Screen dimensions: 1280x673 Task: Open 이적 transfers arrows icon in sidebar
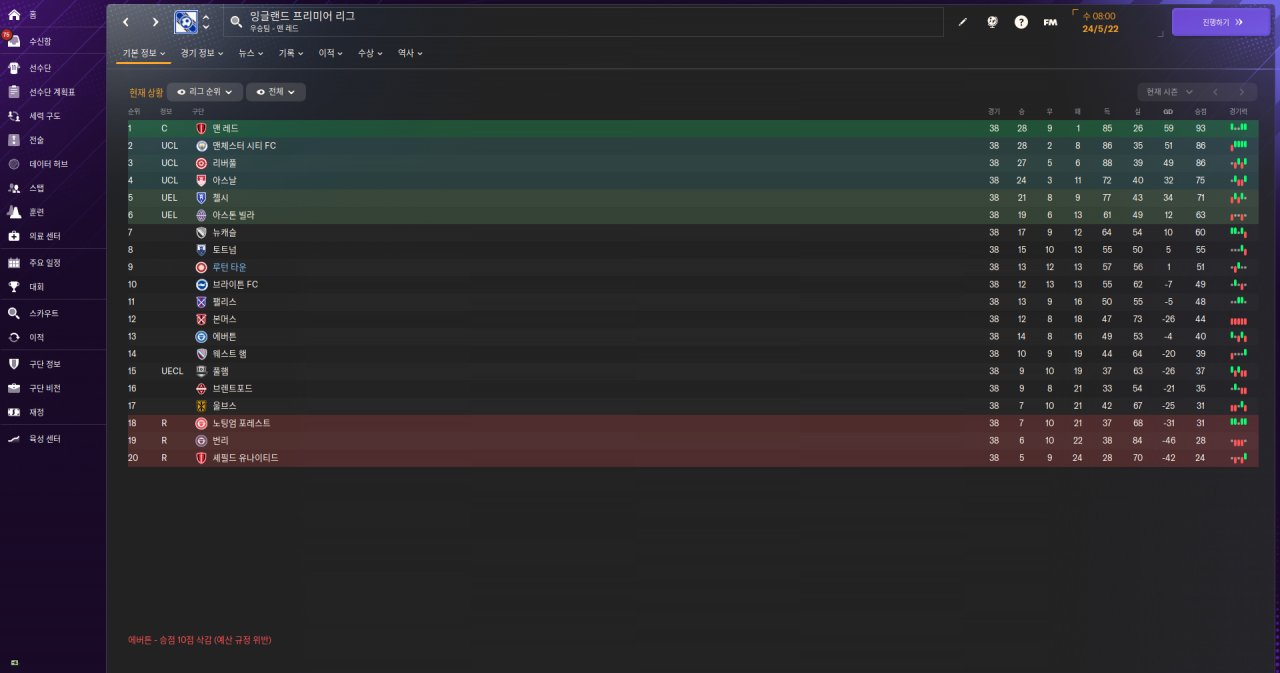[13, 338]
